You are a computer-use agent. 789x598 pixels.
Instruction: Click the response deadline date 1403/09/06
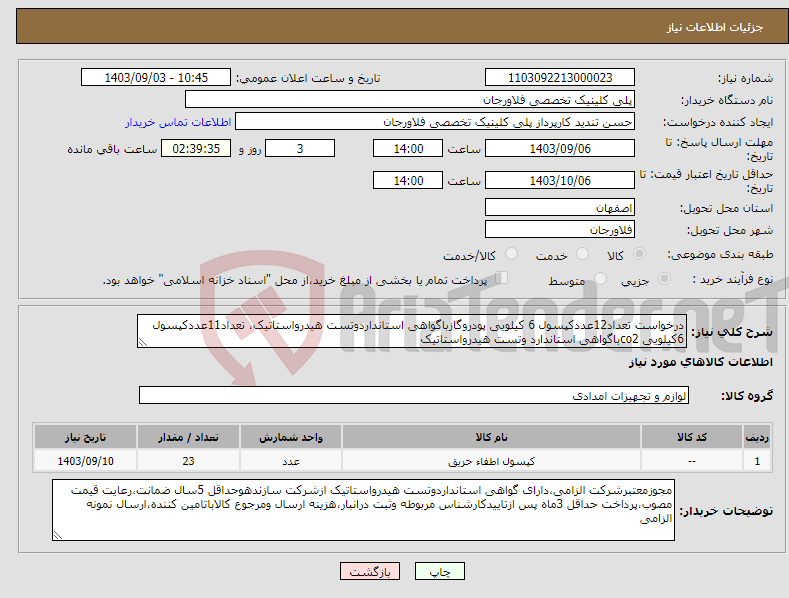[x=560, y=148]
